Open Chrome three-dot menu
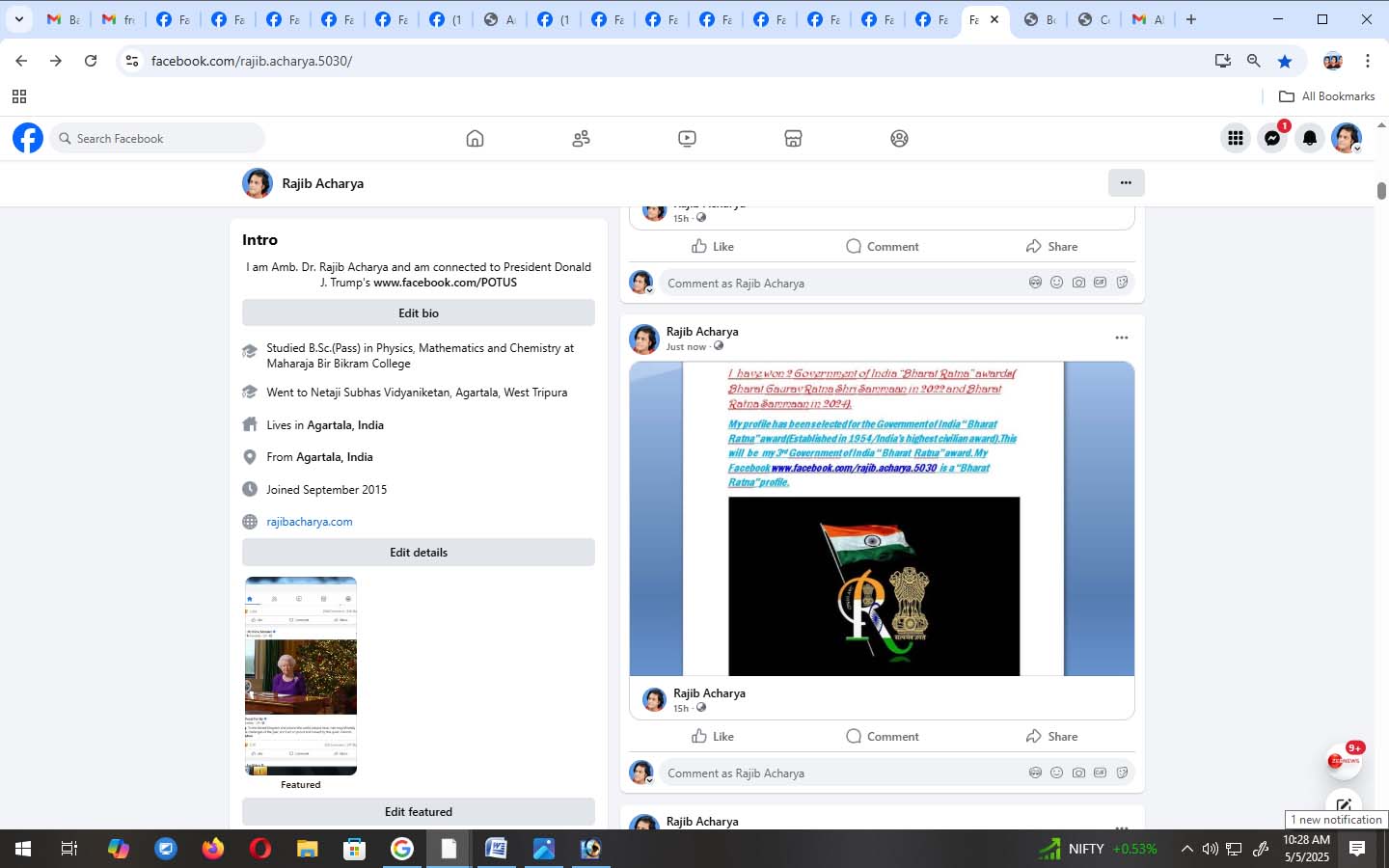 click(1368, 61)
